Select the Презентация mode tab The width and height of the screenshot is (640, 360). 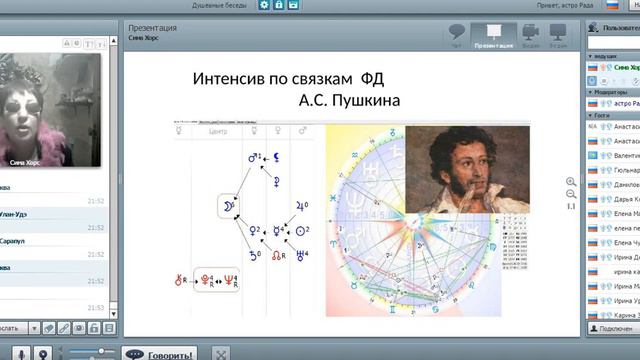pos(493,36)
